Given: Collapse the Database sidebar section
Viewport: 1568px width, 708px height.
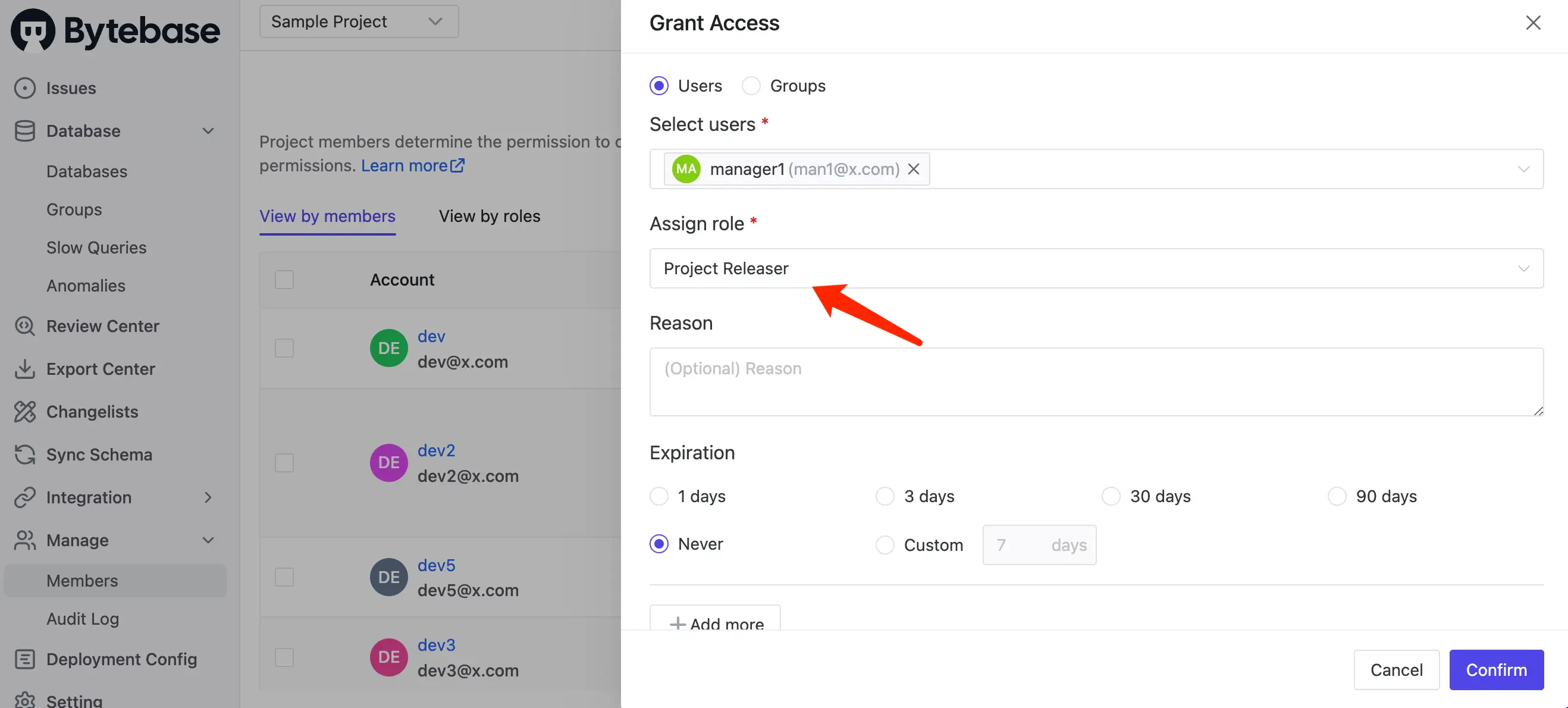Looking at the screenshot, I should (208, 131).
